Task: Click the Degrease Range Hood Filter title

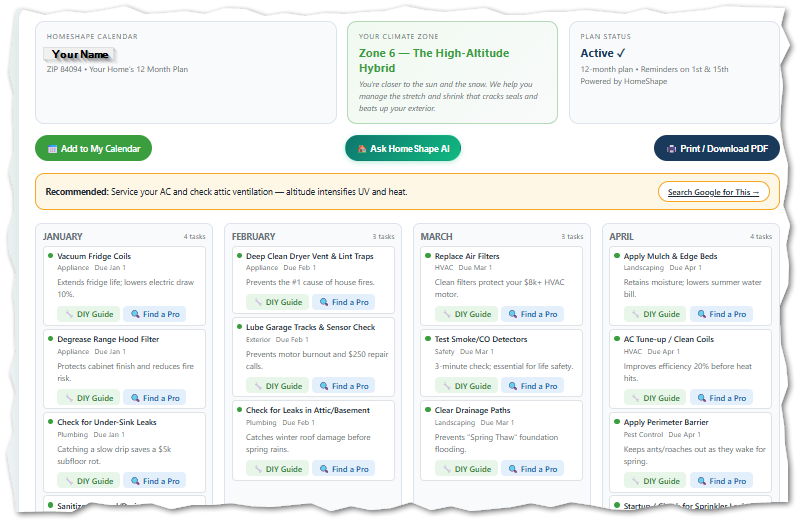Action: pos(108,339)
